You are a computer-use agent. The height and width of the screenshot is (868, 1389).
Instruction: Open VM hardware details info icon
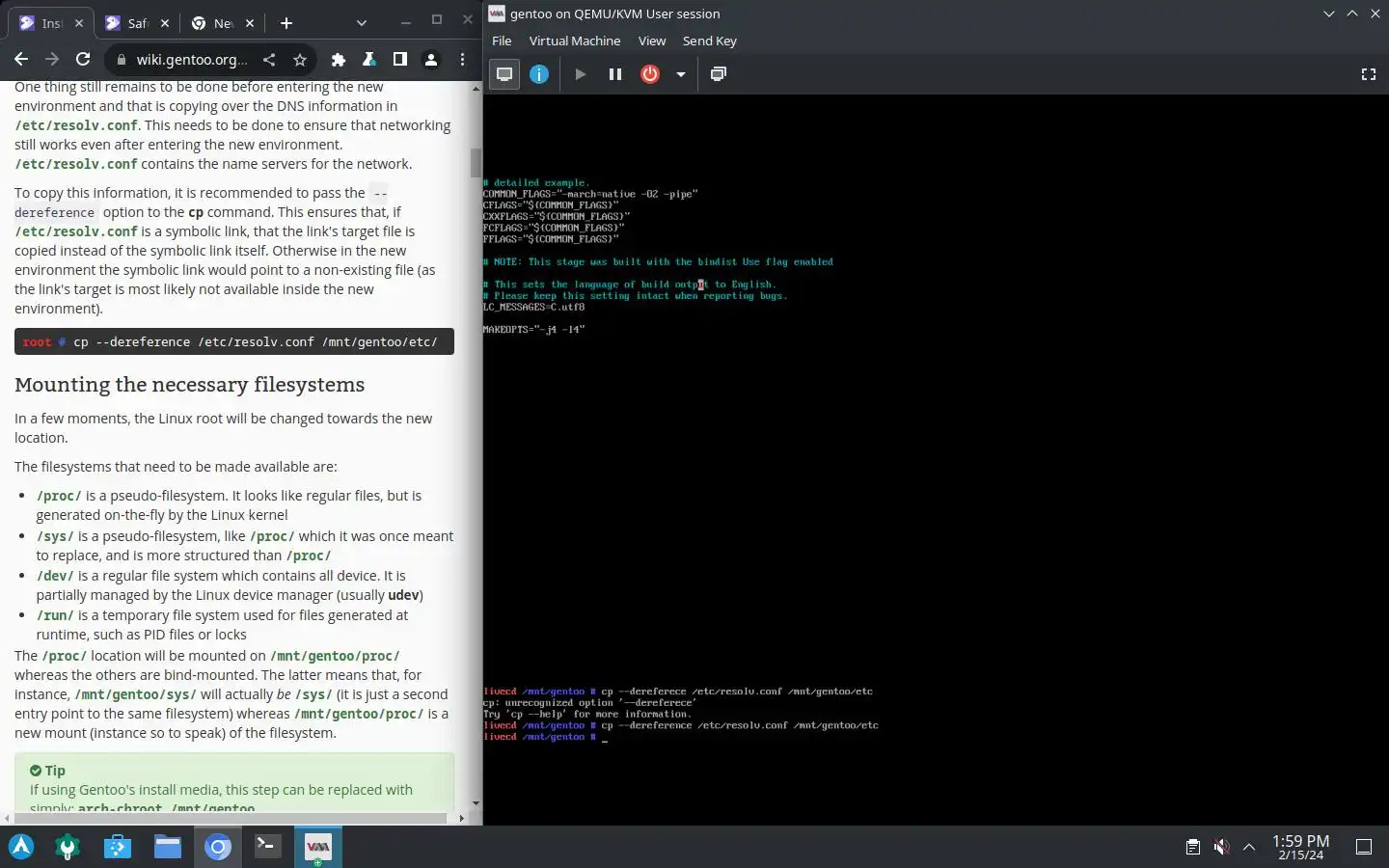(x=539, y=74)
